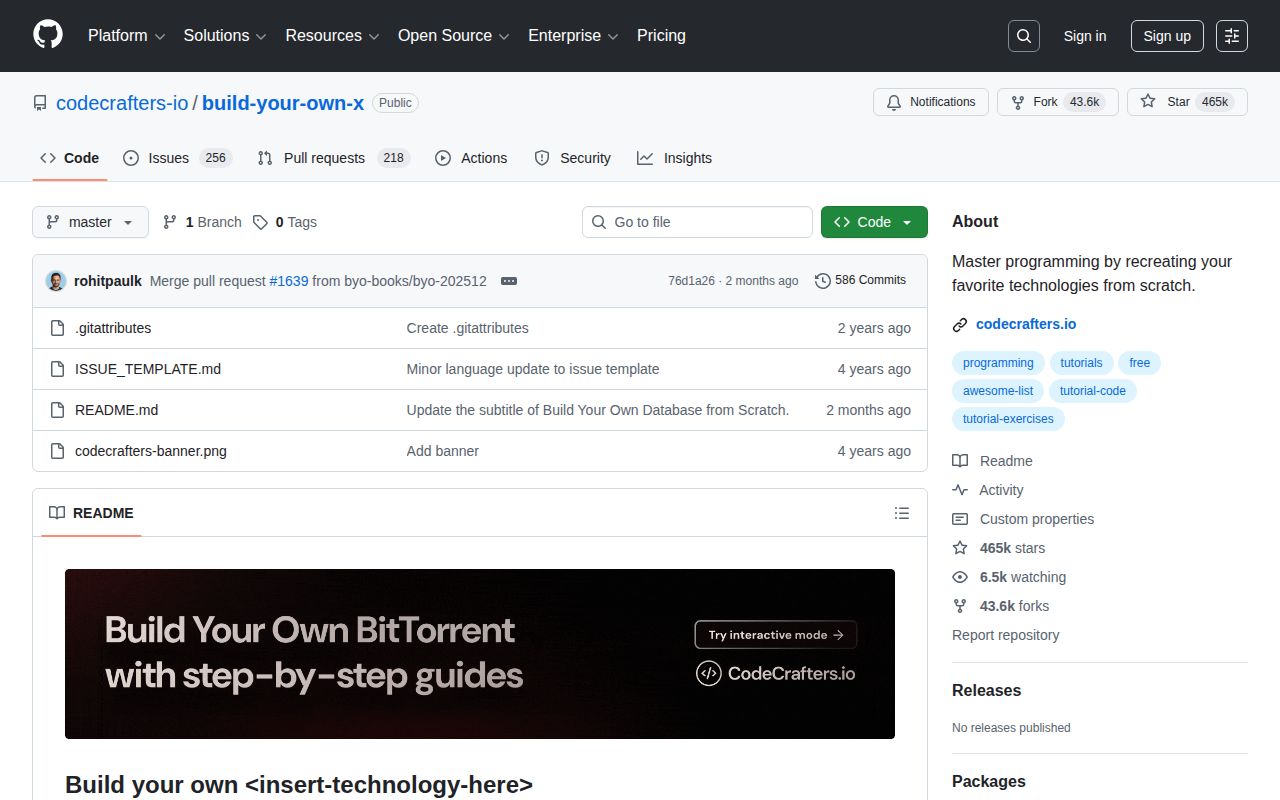Screen dimensions: 1280x800
Task: Expand the master branch dropdown
Action: coord(90,222)
